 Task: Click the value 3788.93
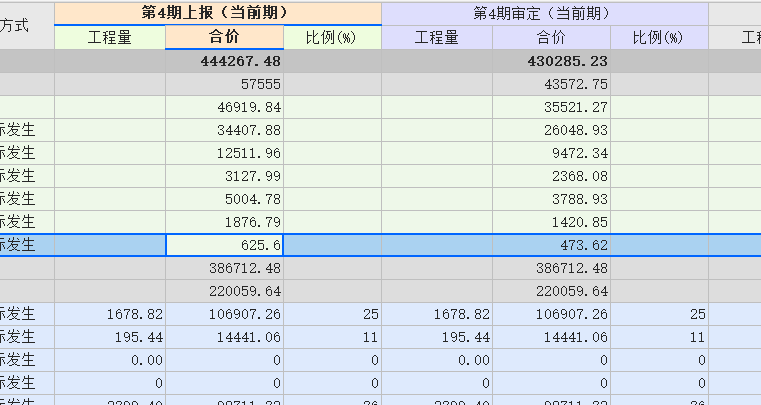click(x=551, y=199)
